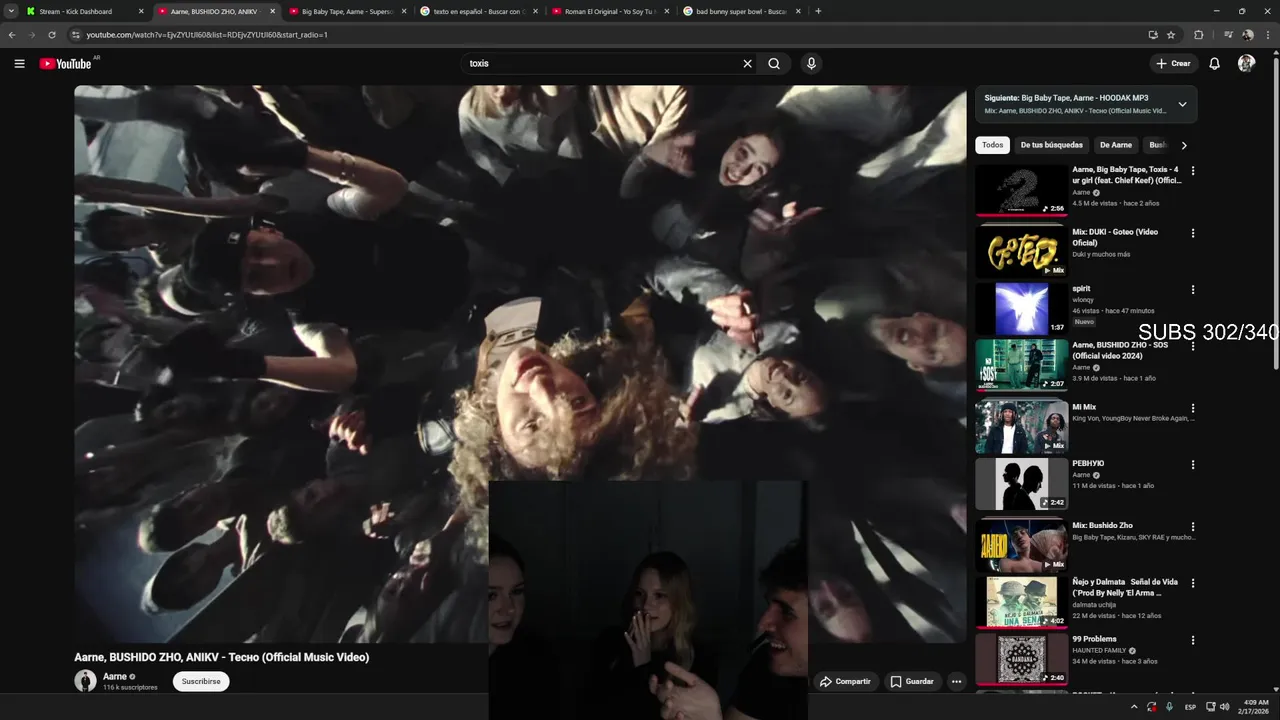Image resolution: width=1280 pixels, height=720 pixels.
Task: Open Chrome profile avatar
Action: pos(1248,34)
